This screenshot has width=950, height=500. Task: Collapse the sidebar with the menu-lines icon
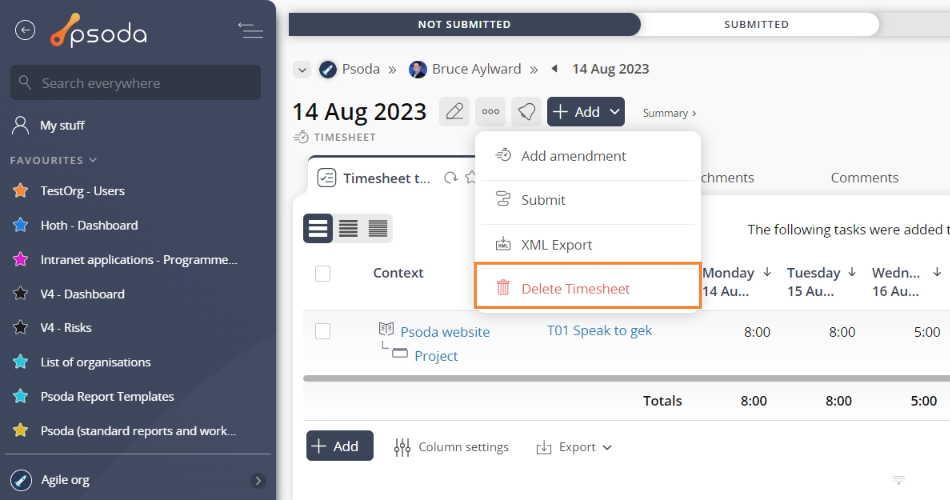250,30
